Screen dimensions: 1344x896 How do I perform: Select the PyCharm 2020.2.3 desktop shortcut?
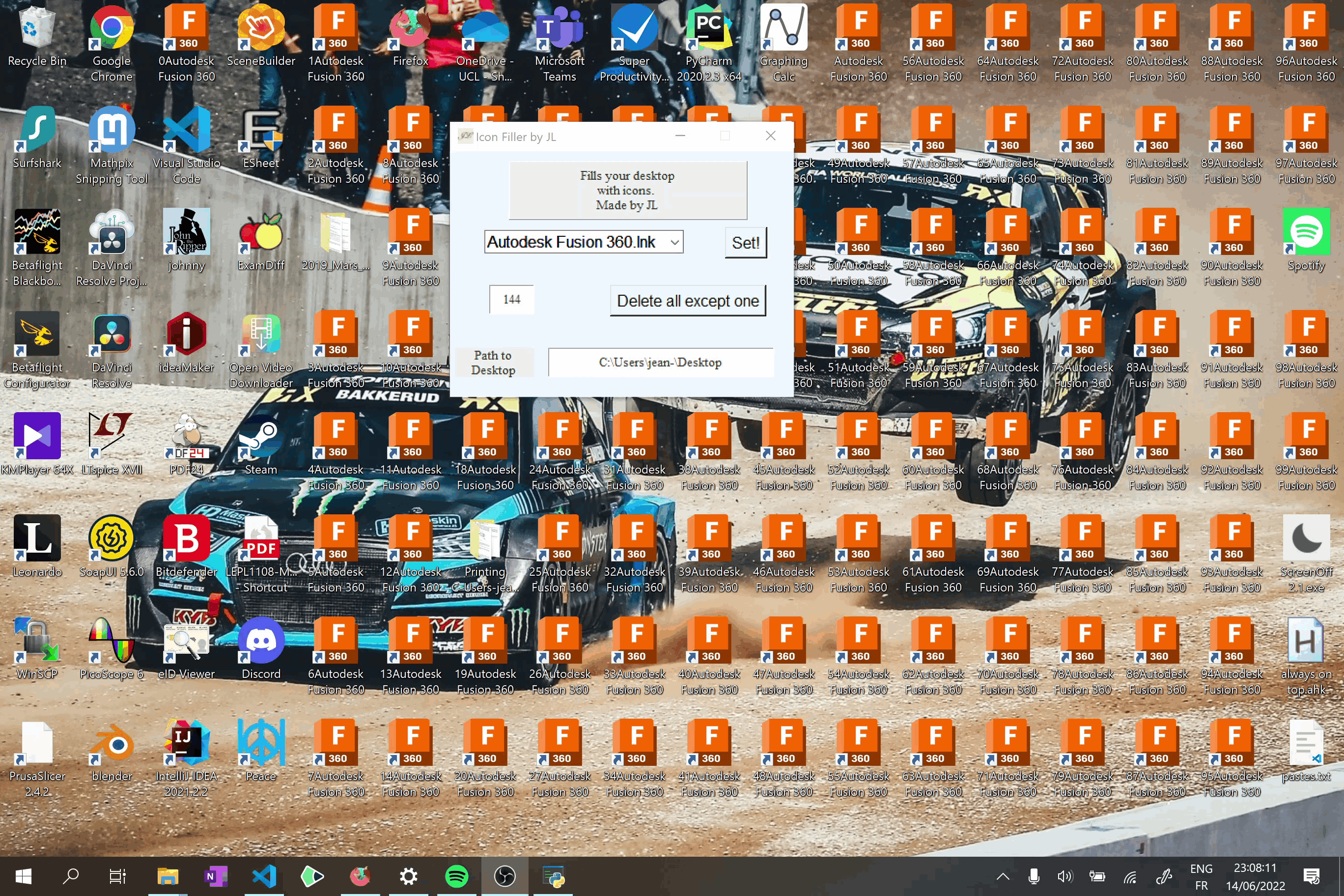pos(708,28)
